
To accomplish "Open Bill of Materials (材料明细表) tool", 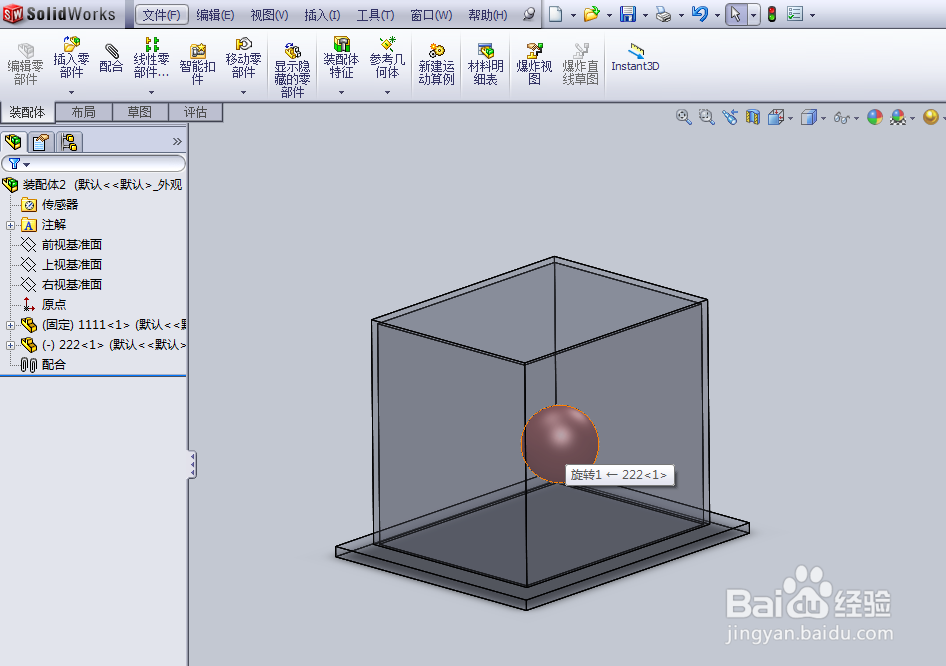I will [485, 65].
